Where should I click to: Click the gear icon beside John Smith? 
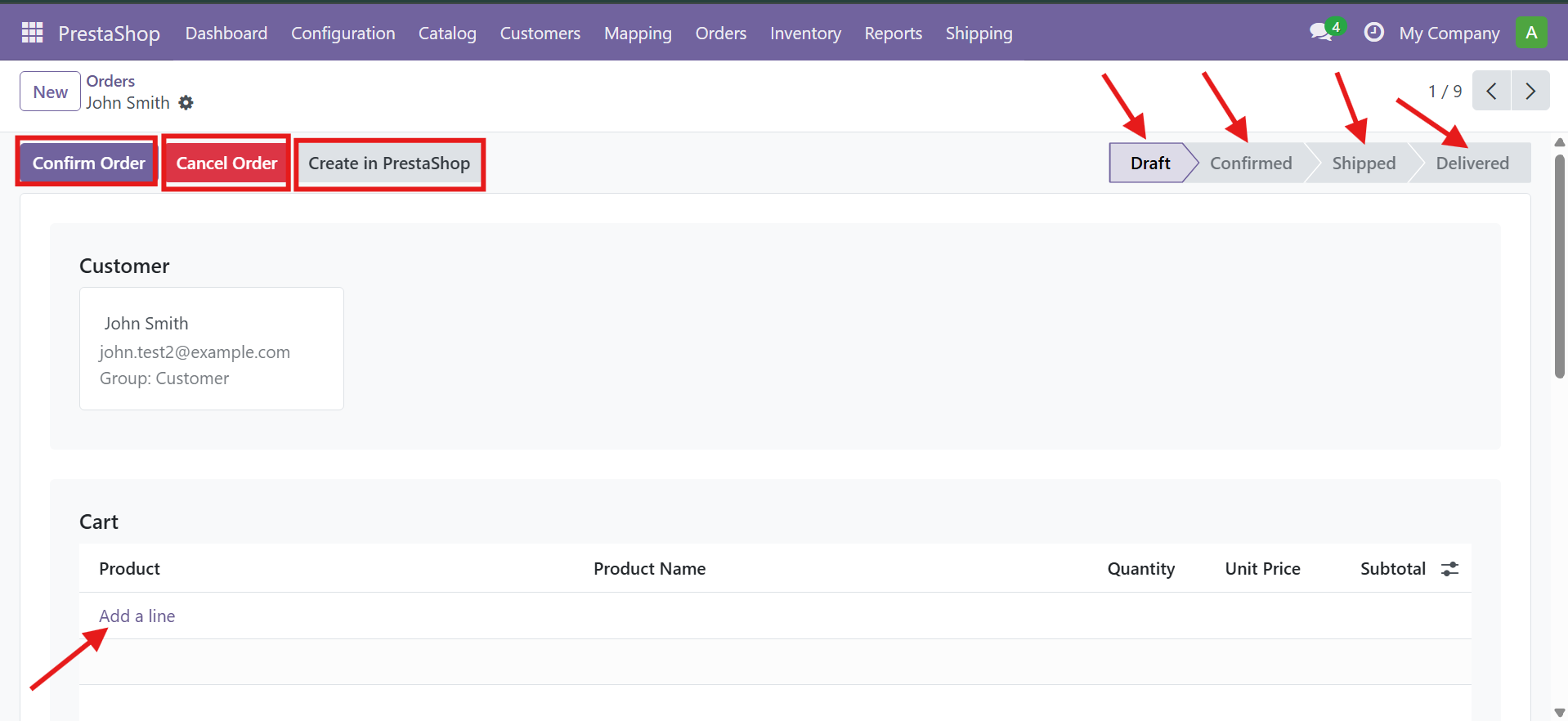tap(186, 103)
